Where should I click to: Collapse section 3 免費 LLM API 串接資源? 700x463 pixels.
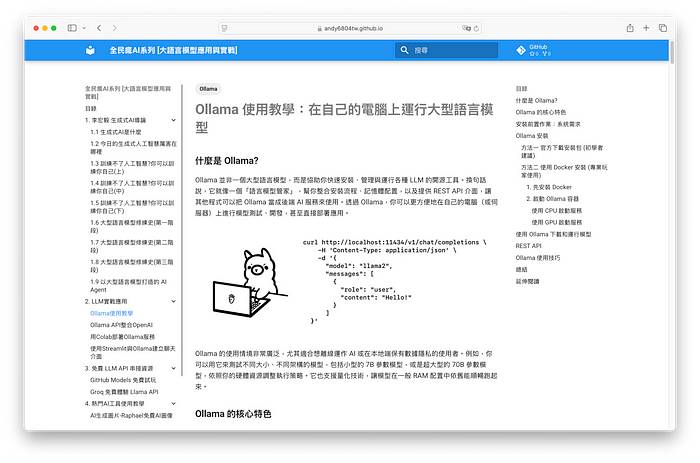pos(174,368)
